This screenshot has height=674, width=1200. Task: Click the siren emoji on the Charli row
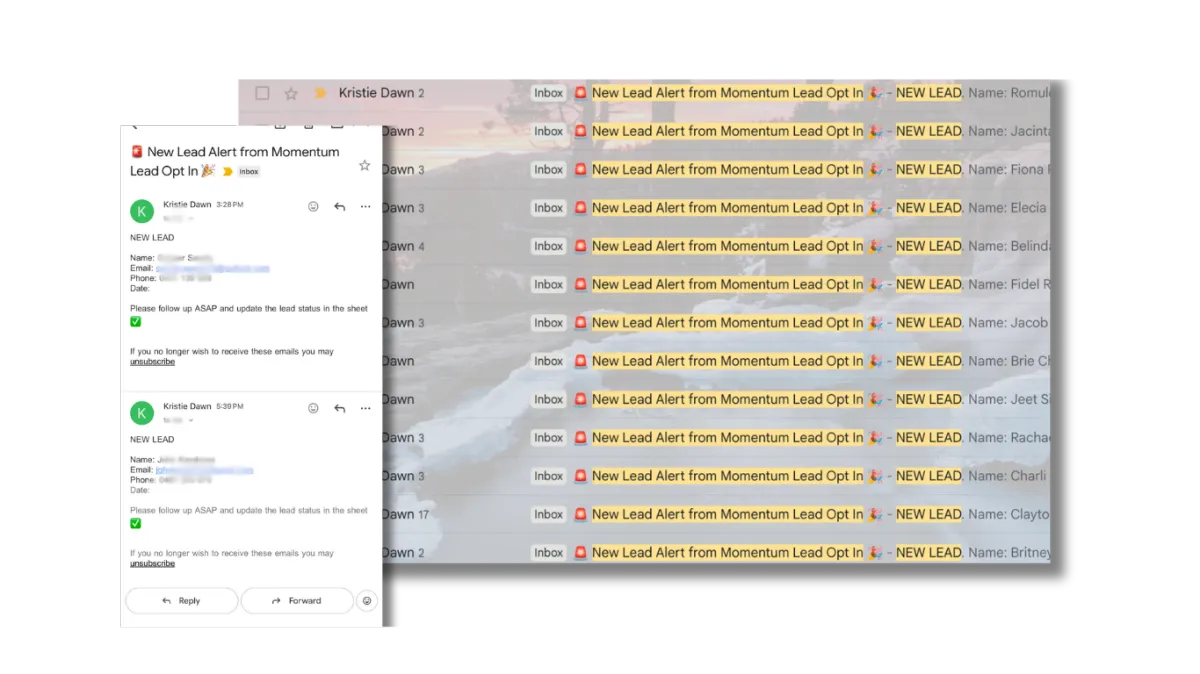pos(580,476)
